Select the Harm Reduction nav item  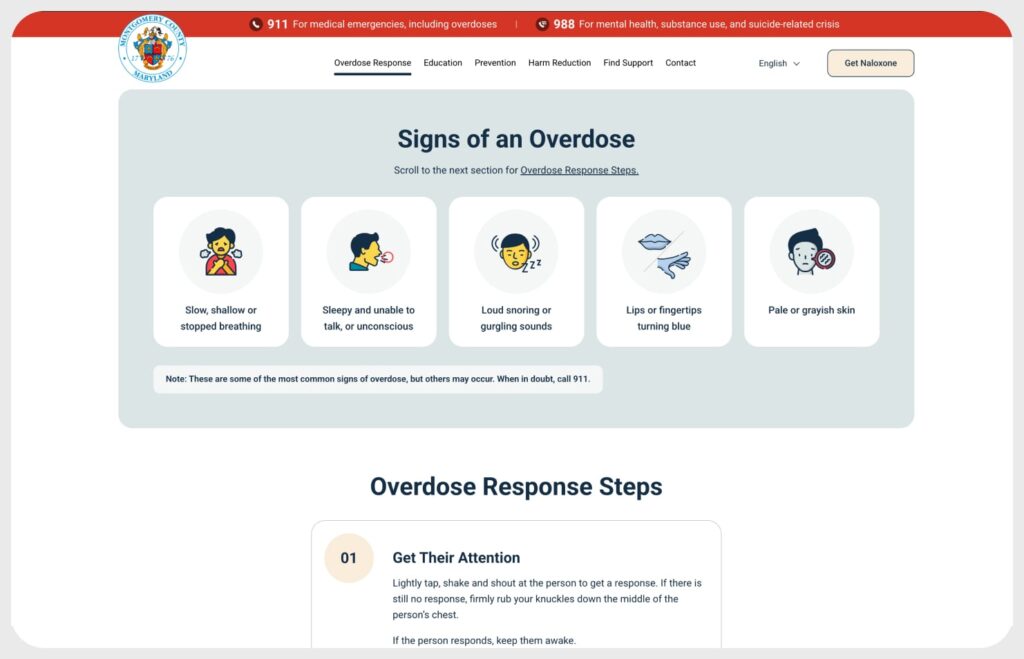click(559, 62)
